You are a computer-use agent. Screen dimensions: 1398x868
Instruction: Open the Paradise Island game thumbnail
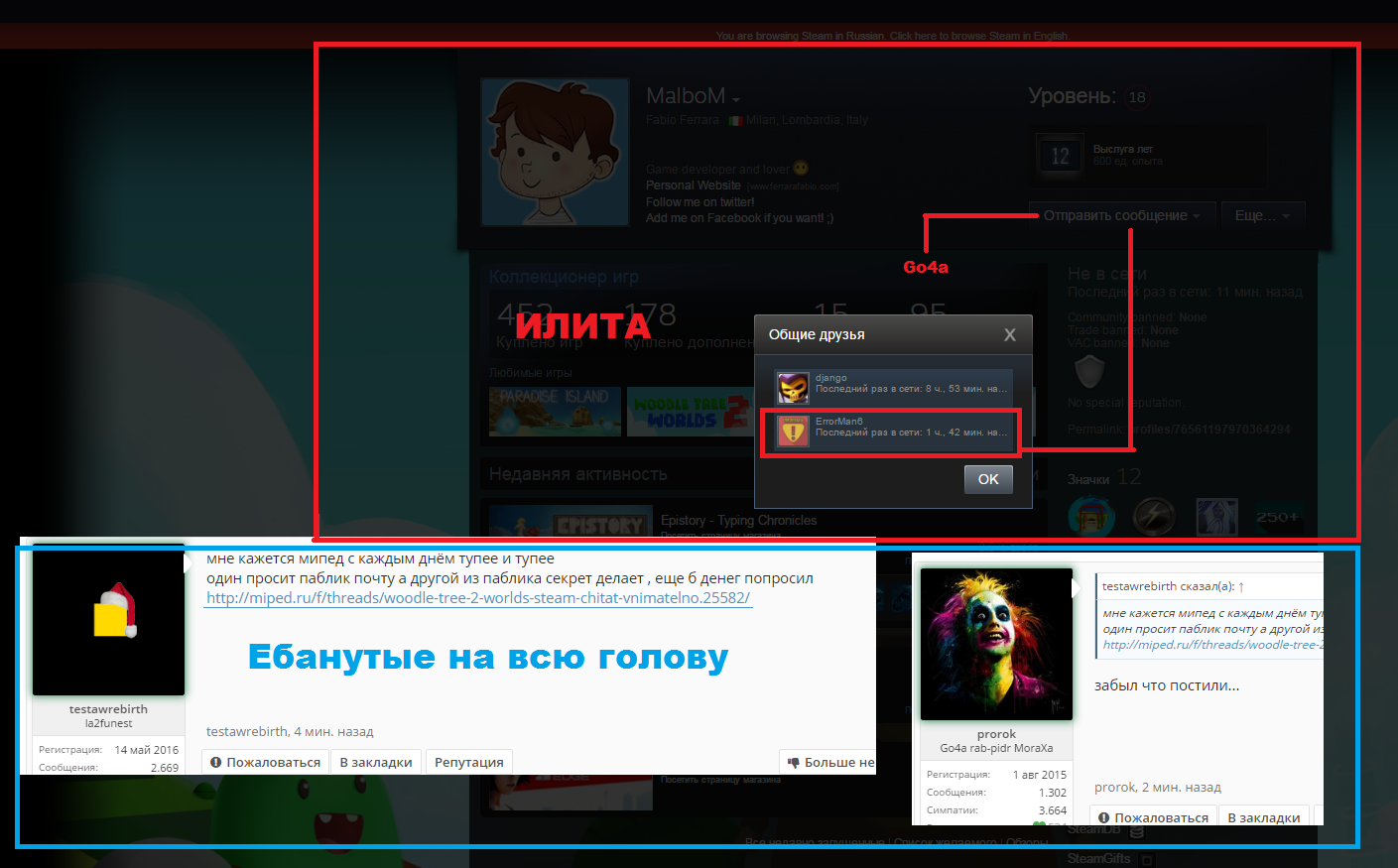tap(555, 412)
